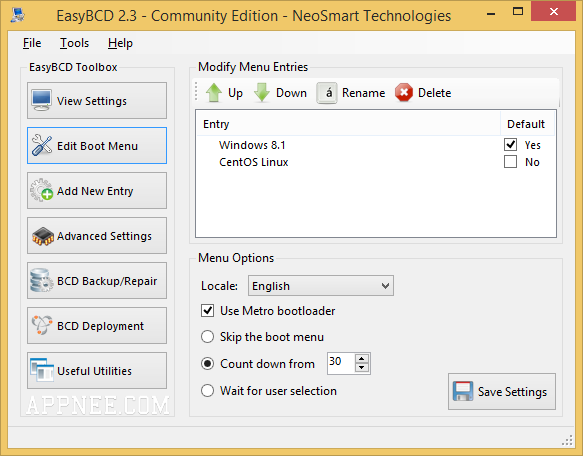583x456 pixels.
Task: Uncheck the Use Metro bootloader checkbox
Action: point(207,311)
